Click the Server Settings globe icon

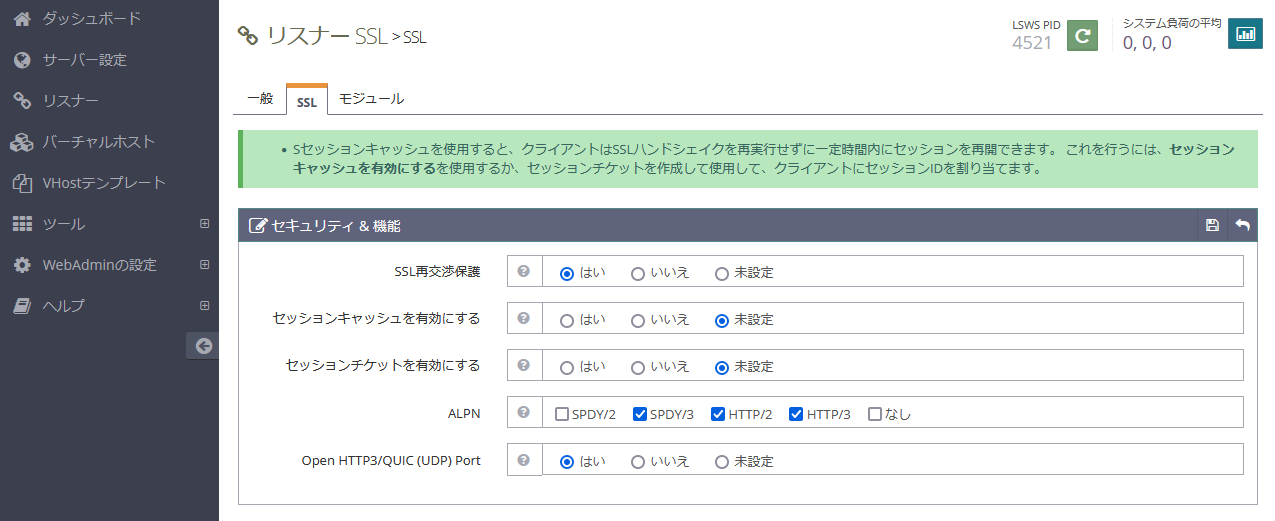[22, 60]
